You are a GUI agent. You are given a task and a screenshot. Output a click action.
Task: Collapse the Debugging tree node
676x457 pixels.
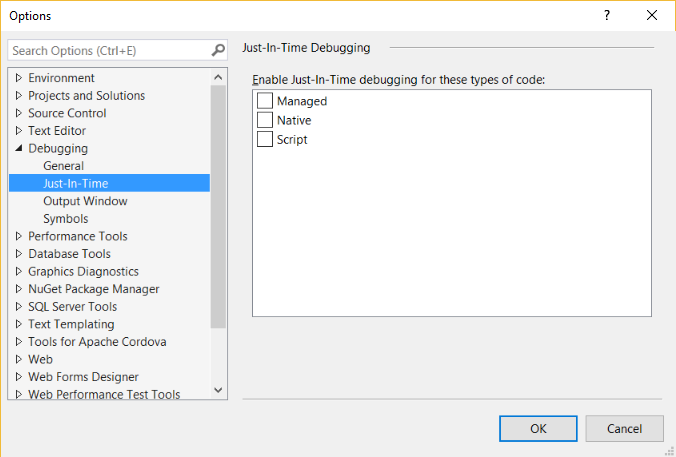coord(19,149)
